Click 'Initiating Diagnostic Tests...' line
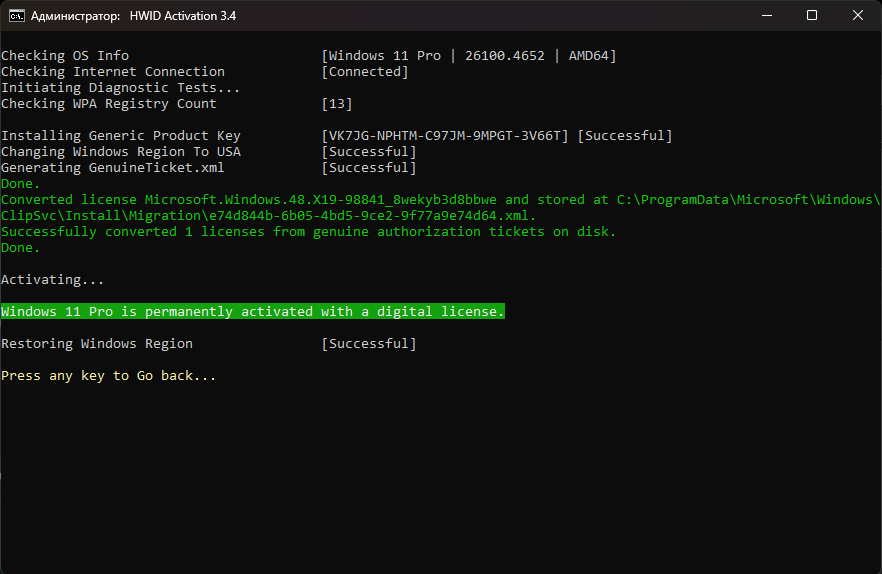Screen dimensions: 882x574 [120, 88]
